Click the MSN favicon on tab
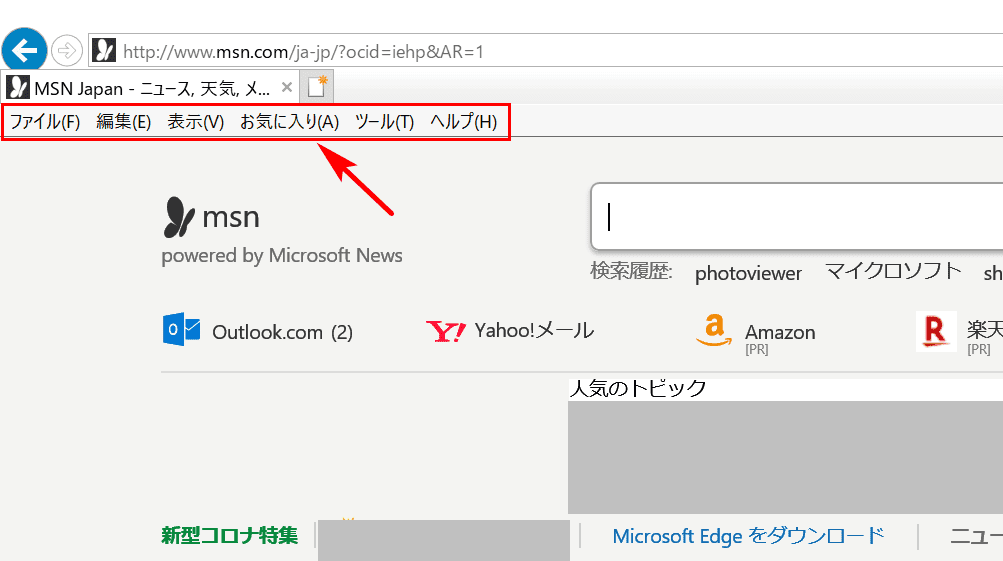The width and height of the screenshot is (1003, 561). tap(18, 87)
